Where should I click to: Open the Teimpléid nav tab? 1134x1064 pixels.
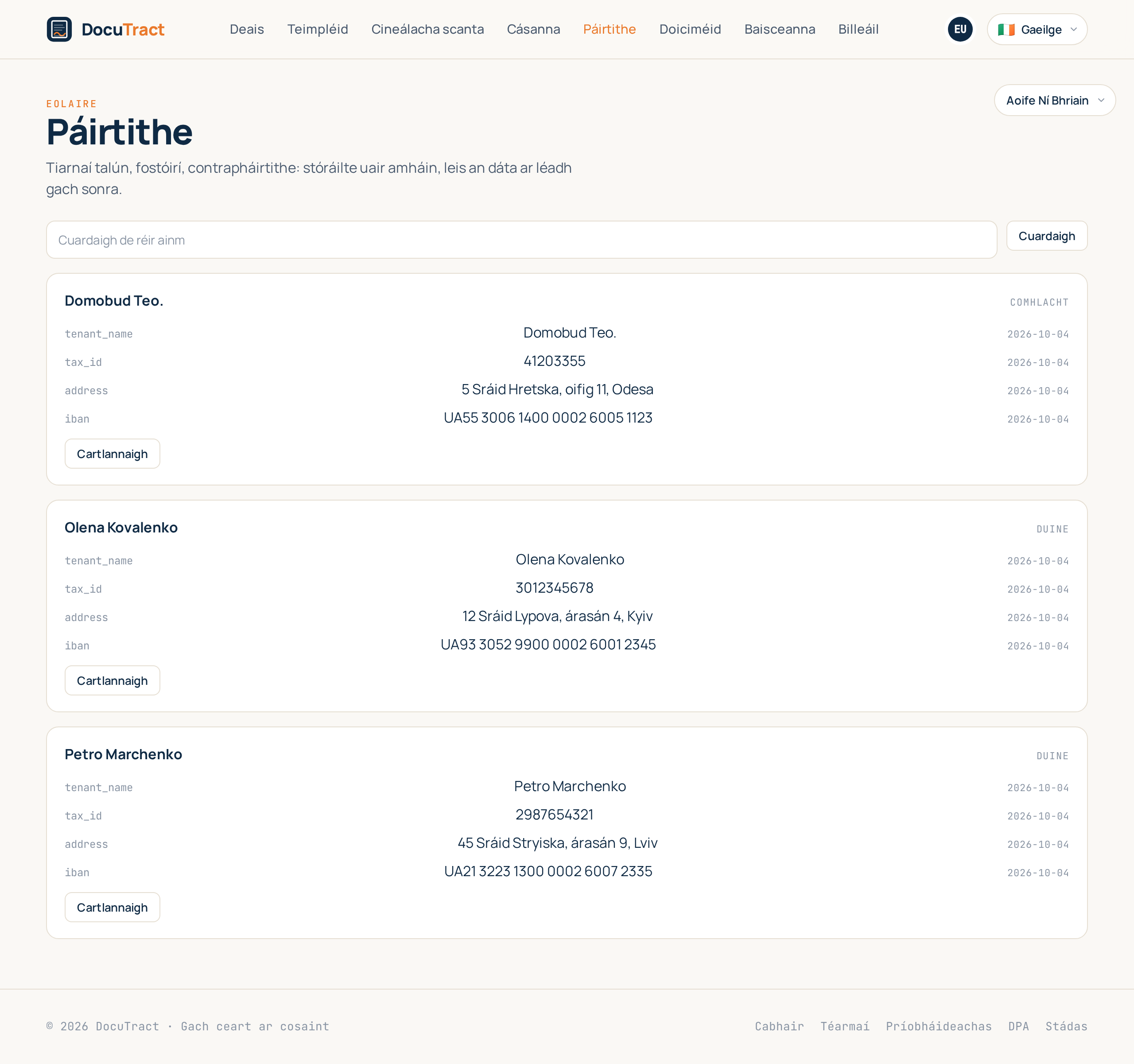[x=318, y=29]
